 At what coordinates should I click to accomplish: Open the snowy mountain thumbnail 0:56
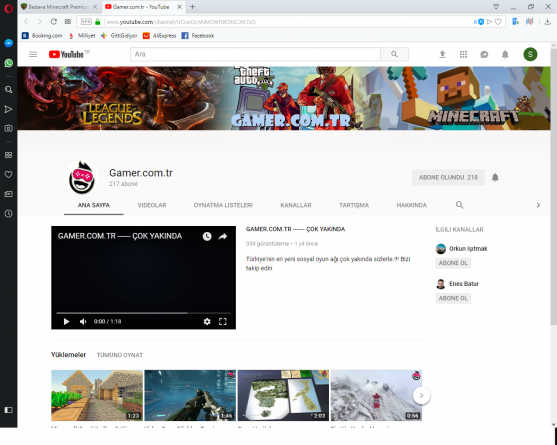pyautogui.click(x=376, y=395)
